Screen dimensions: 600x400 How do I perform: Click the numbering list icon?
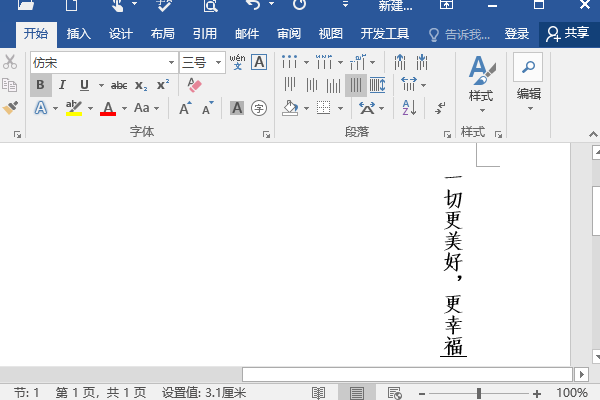click(x=324, y=62)
